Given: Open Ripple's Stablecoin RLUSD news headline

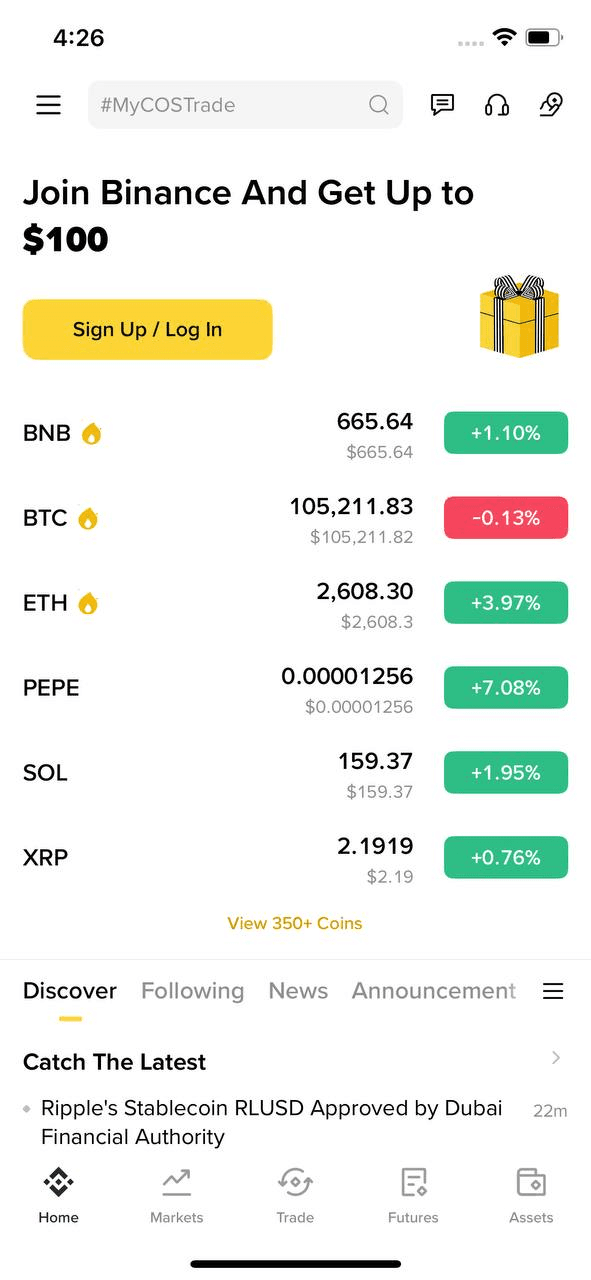Looking at the screenshot, I should point(272,1122).
